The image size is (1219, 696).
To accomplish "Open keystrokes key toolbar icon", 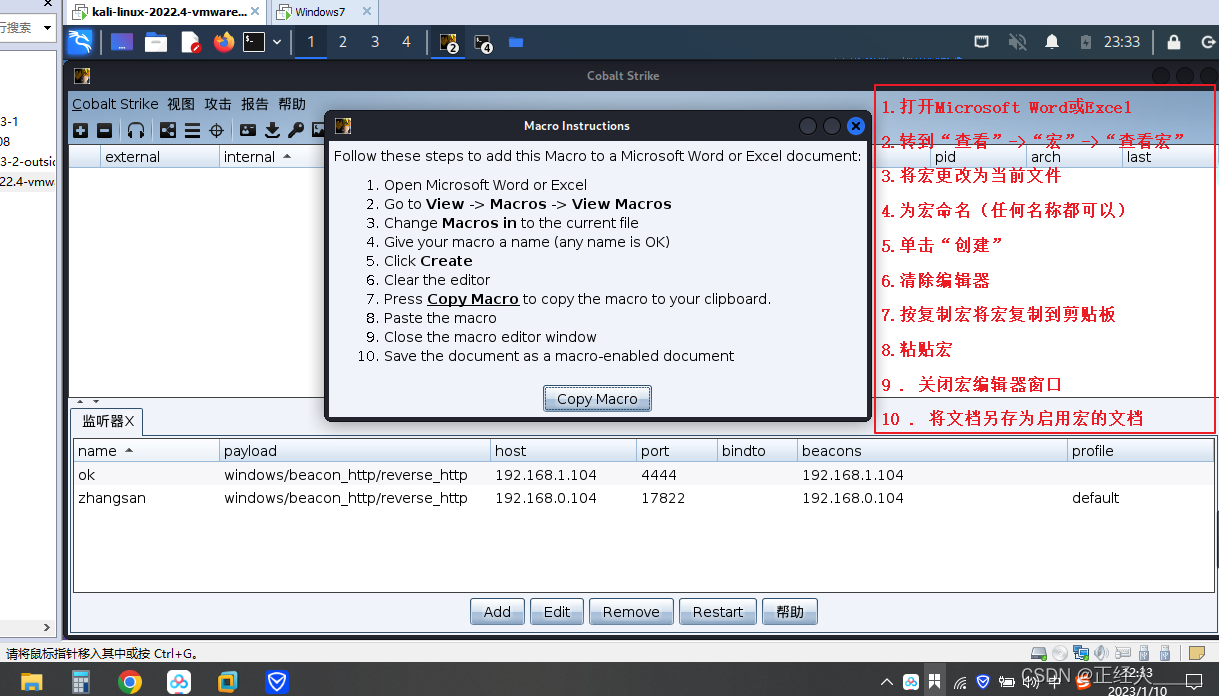I will [296, 130].
